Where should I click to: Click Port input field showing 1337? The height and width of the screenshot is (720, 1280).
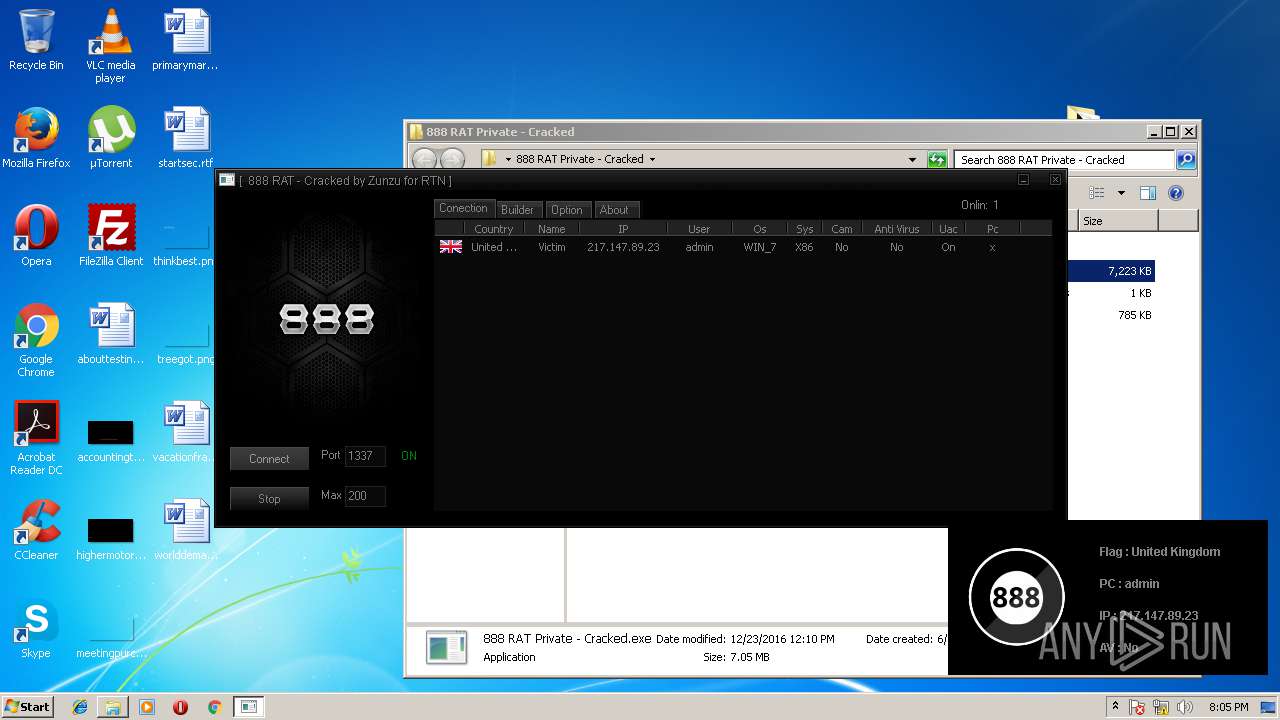coord(365,456)
